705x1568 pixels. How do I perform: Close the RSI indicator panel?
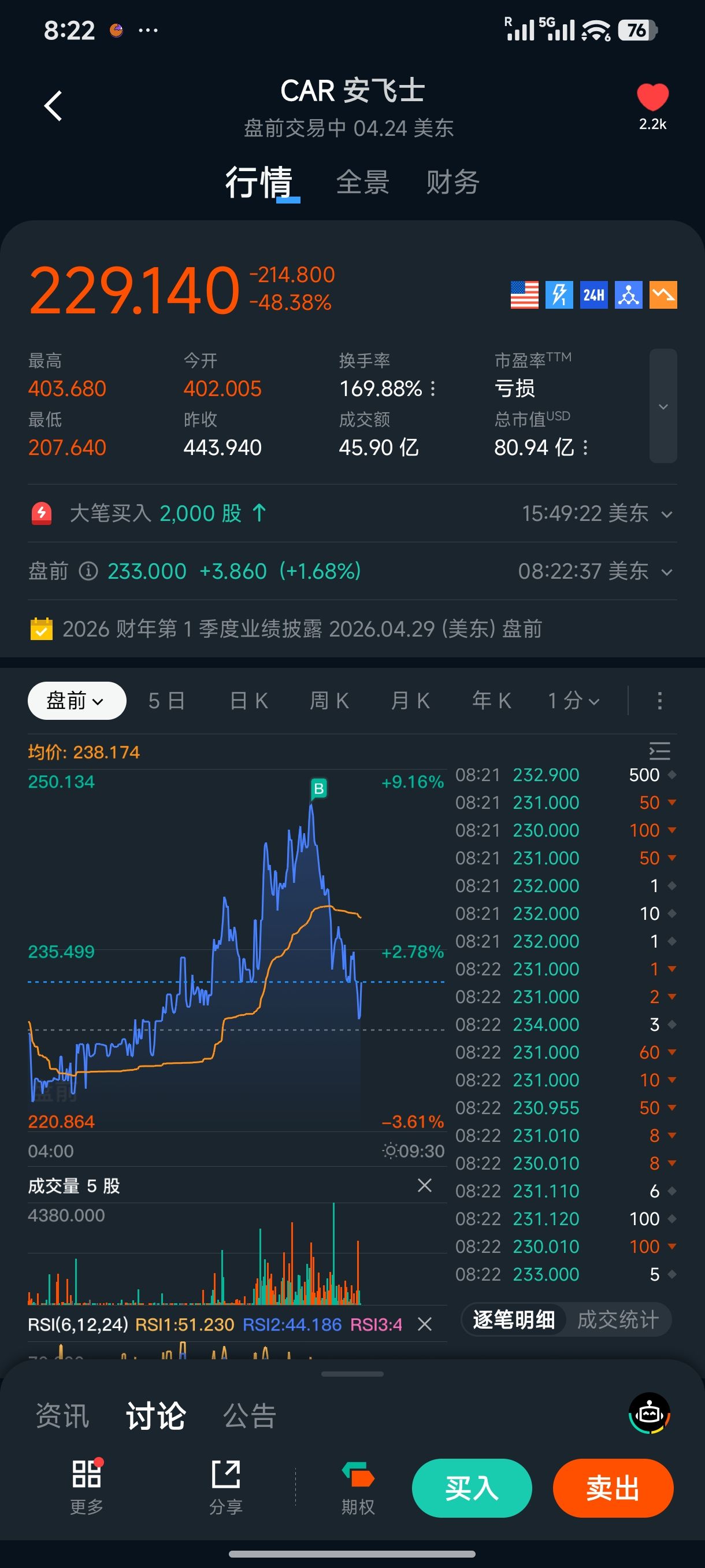tap(425, 1324)
